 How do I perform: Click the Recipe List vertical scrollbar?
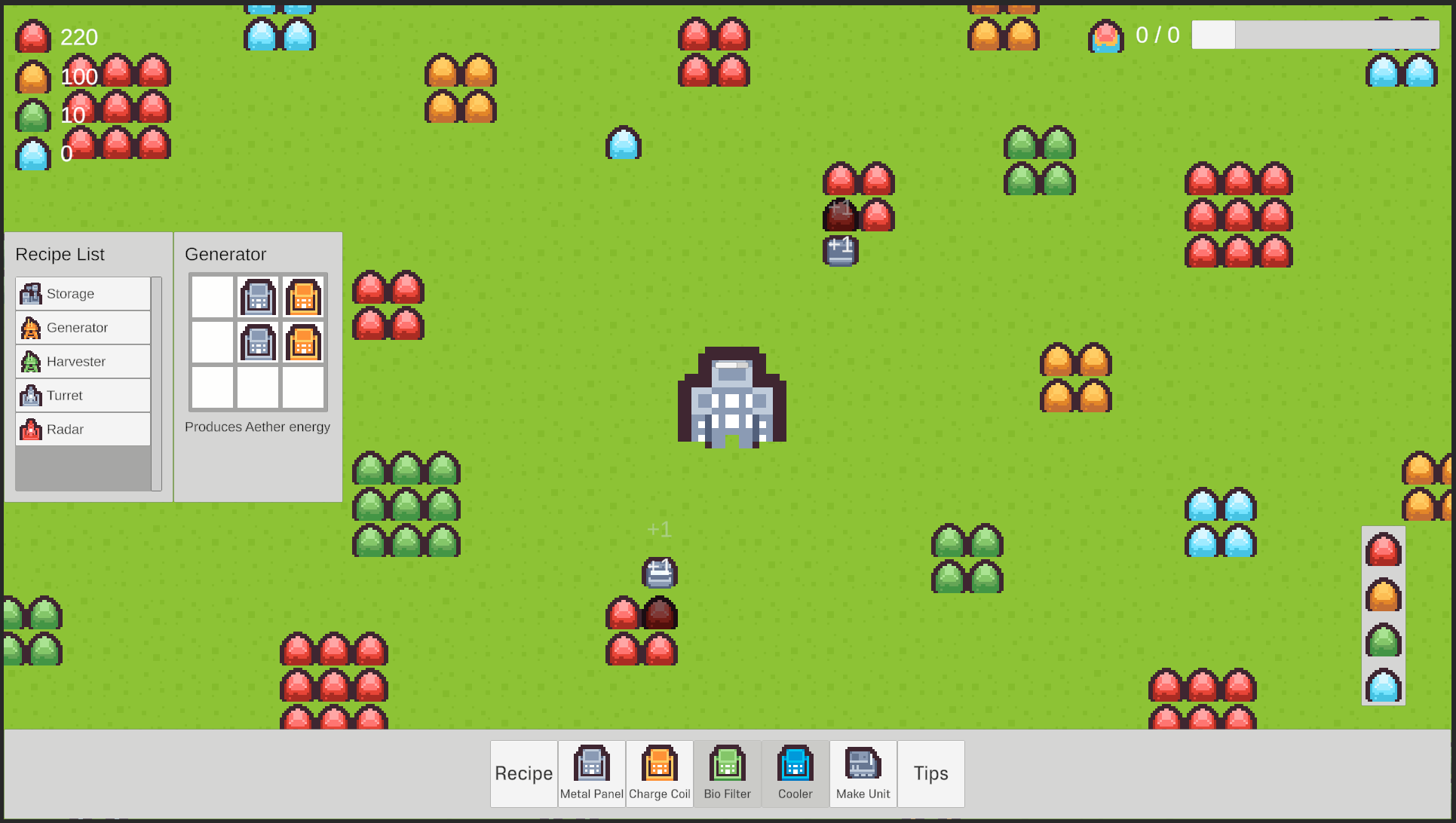click(156, 383)
